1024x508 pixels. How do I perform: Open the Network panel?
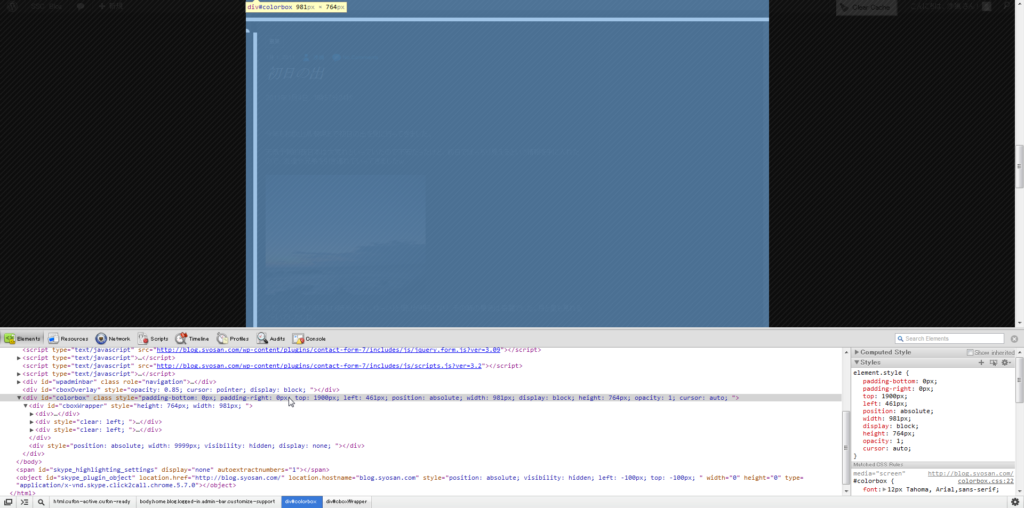(x=113, y=339)
